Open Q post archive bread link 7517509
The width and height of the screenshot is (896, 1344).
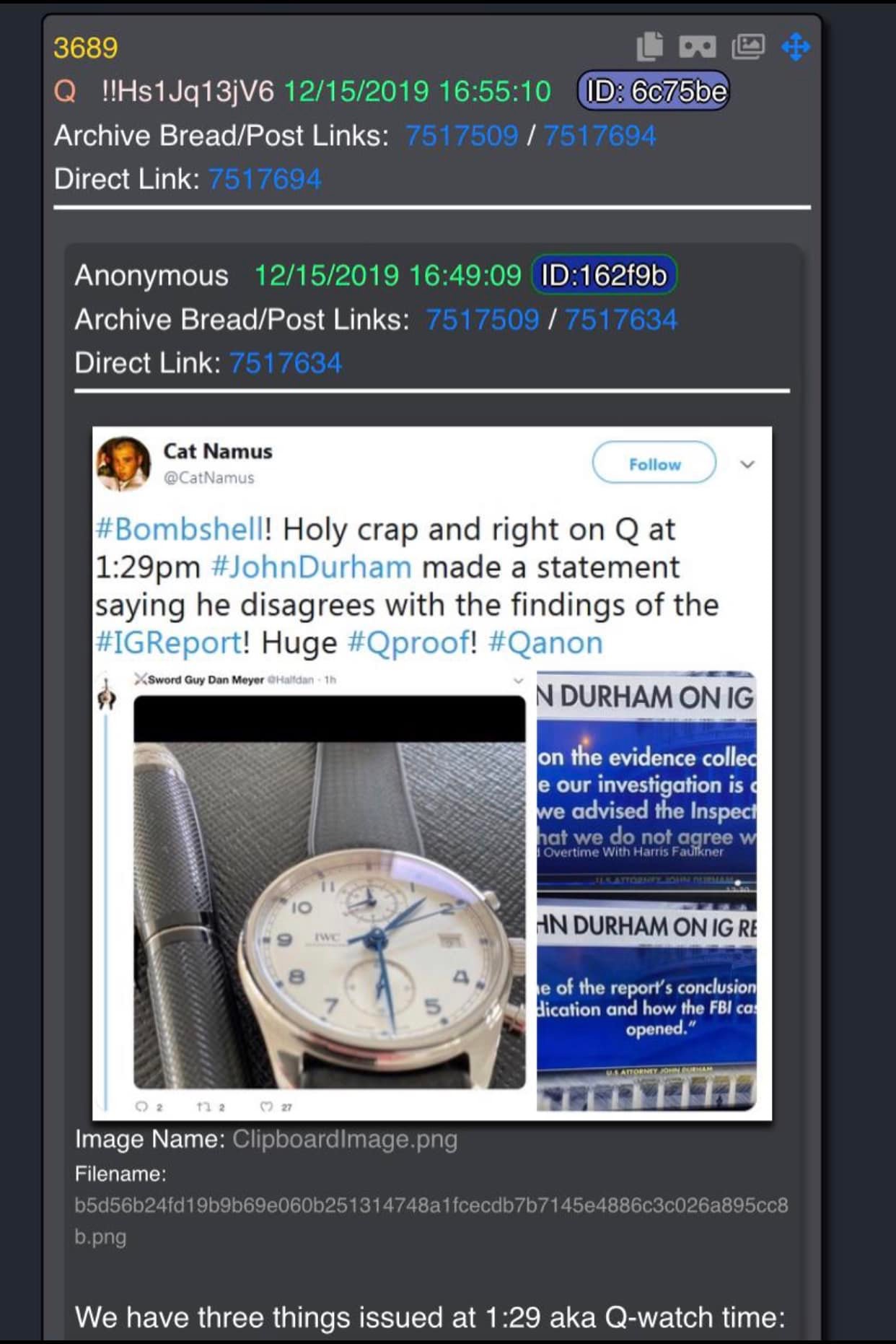[x=462, y=136]
